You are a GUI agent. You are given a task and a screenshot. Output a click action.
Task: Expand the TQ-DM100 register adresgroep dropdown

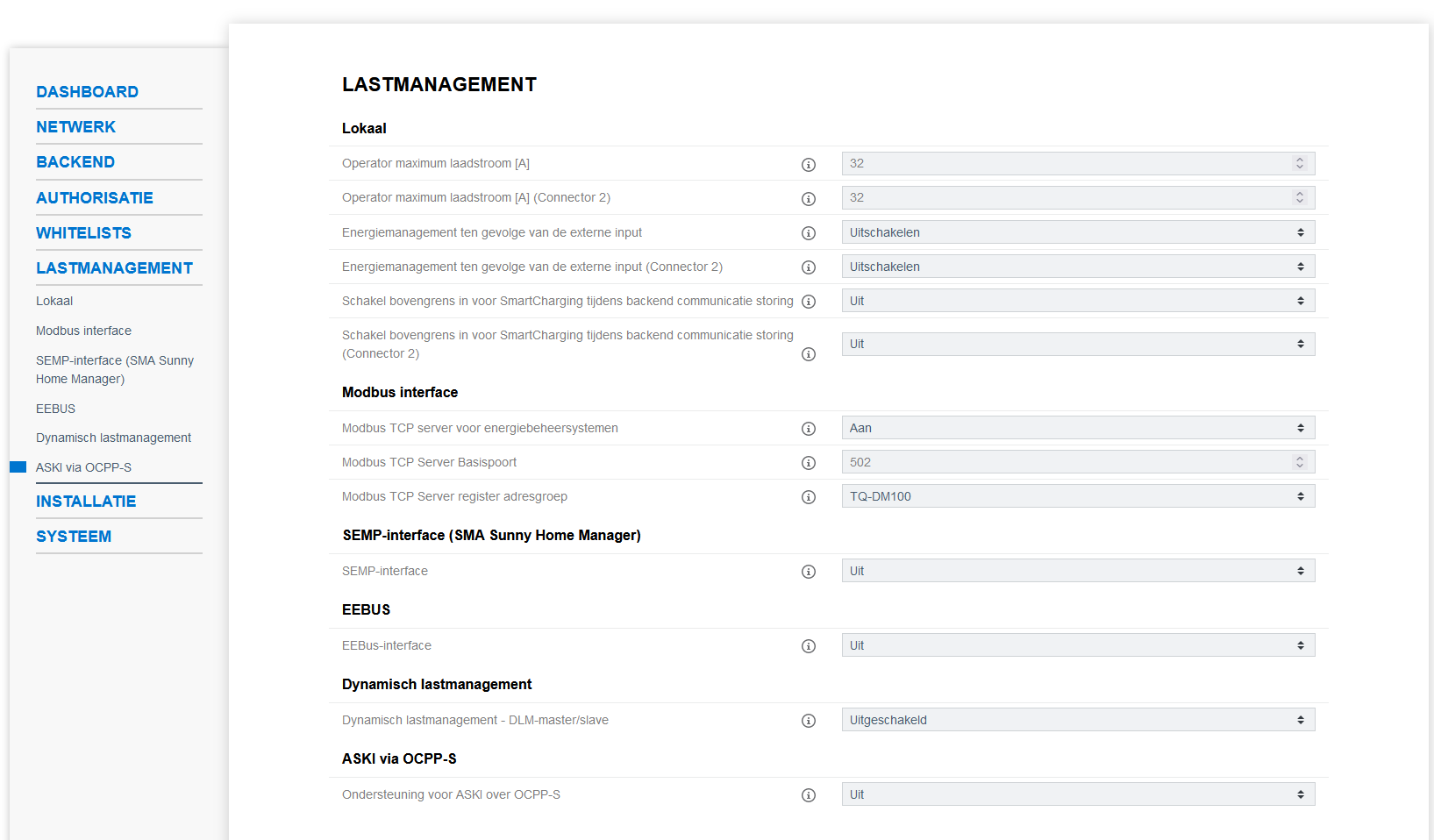point(1077,496)
